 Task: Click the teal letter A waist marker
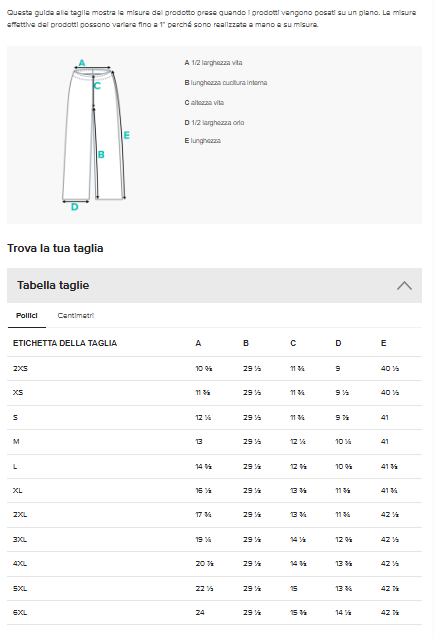(82, 63)
